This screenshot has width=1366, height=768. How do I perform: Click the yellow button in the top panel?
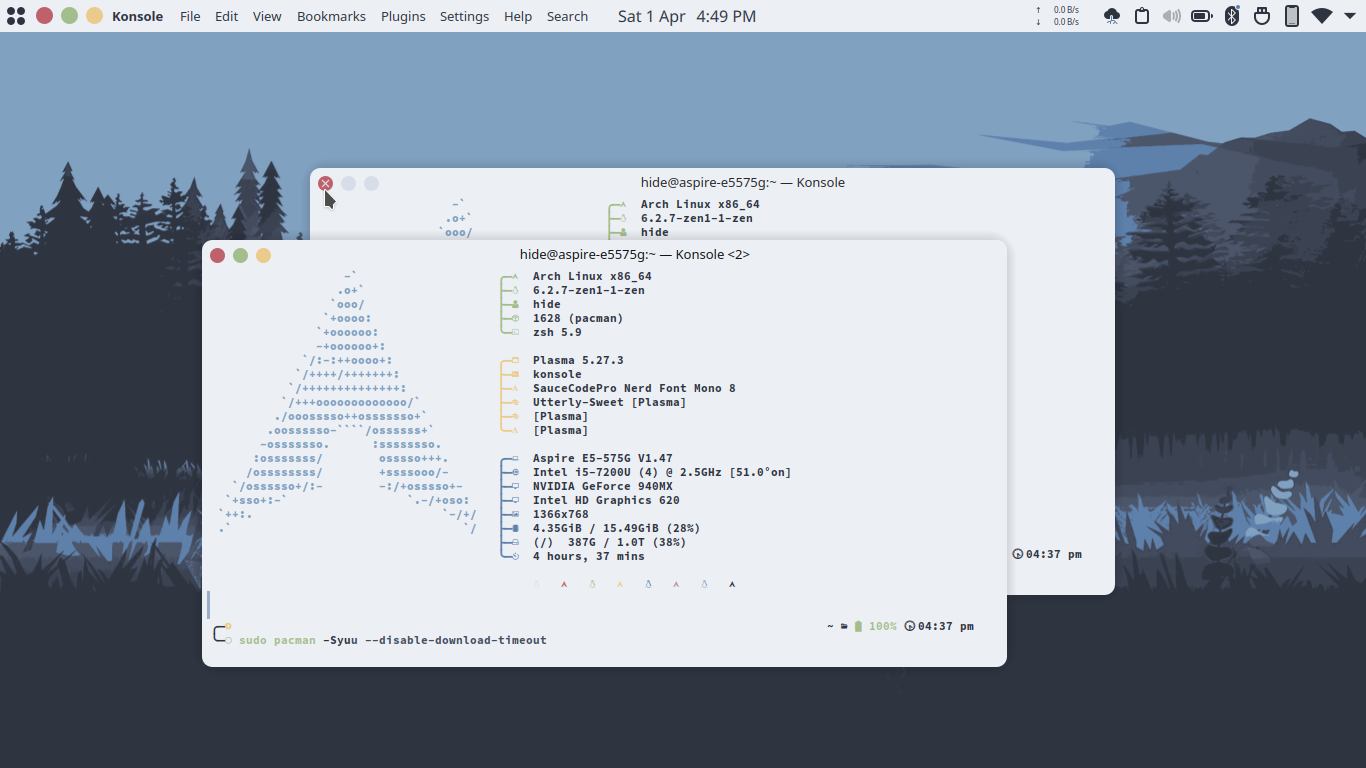pyautogui.click(x=94, y=16)
